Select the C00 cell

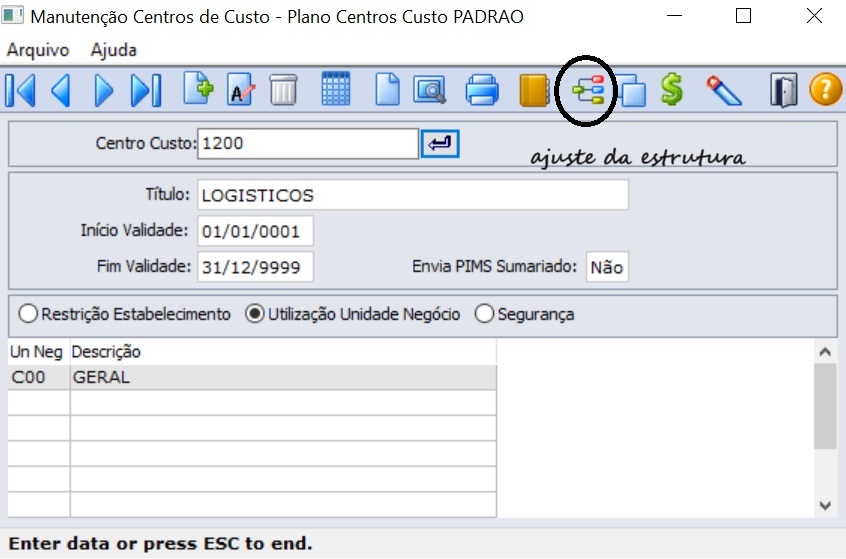pyautogui.click(x=39, y=377)
